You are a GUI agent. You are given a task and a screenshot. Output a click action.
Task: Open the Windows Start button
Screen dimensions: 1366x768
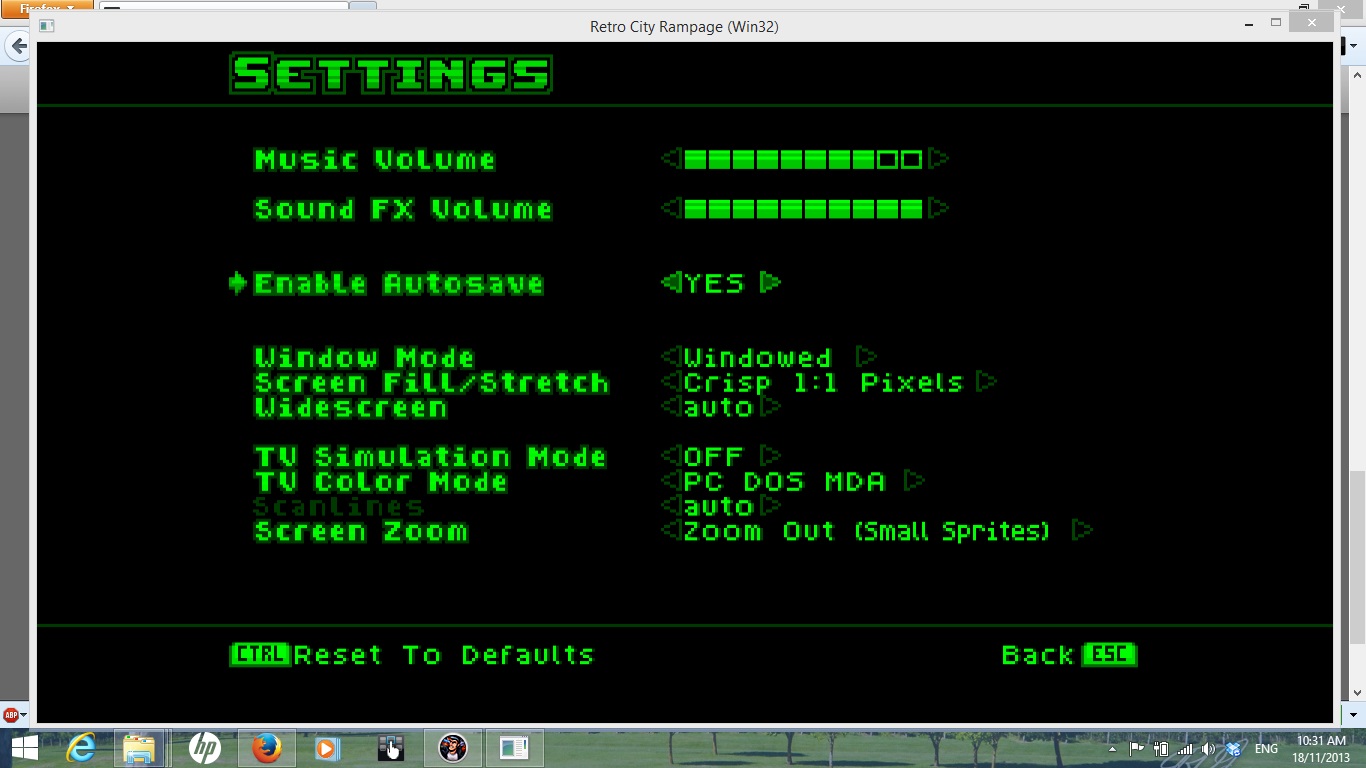pyautogui.click(x=24, y=748)
